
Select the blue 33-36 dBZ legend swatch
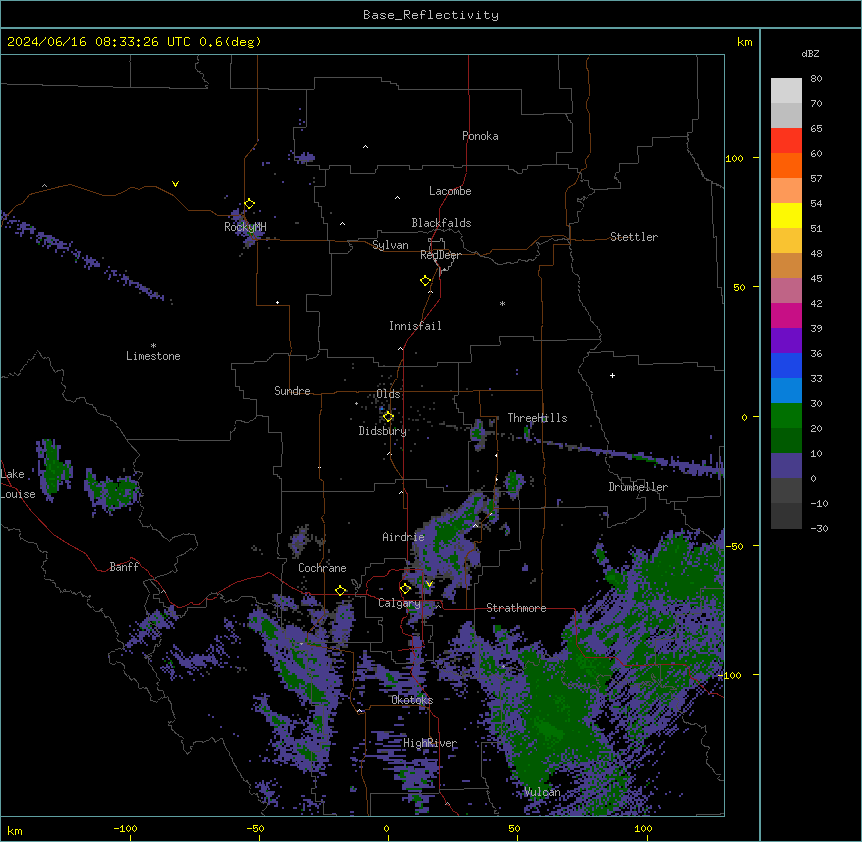click(x=786, y=365)
